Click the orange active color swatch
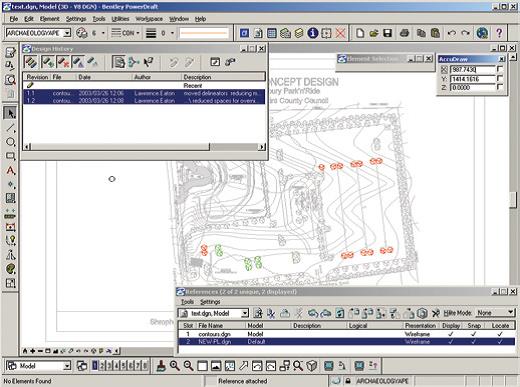 click(x=204, y=33)
